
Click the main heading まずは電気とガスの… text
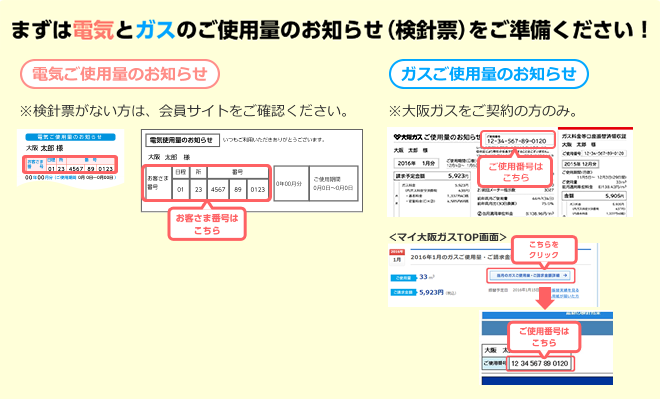[330, 30]
